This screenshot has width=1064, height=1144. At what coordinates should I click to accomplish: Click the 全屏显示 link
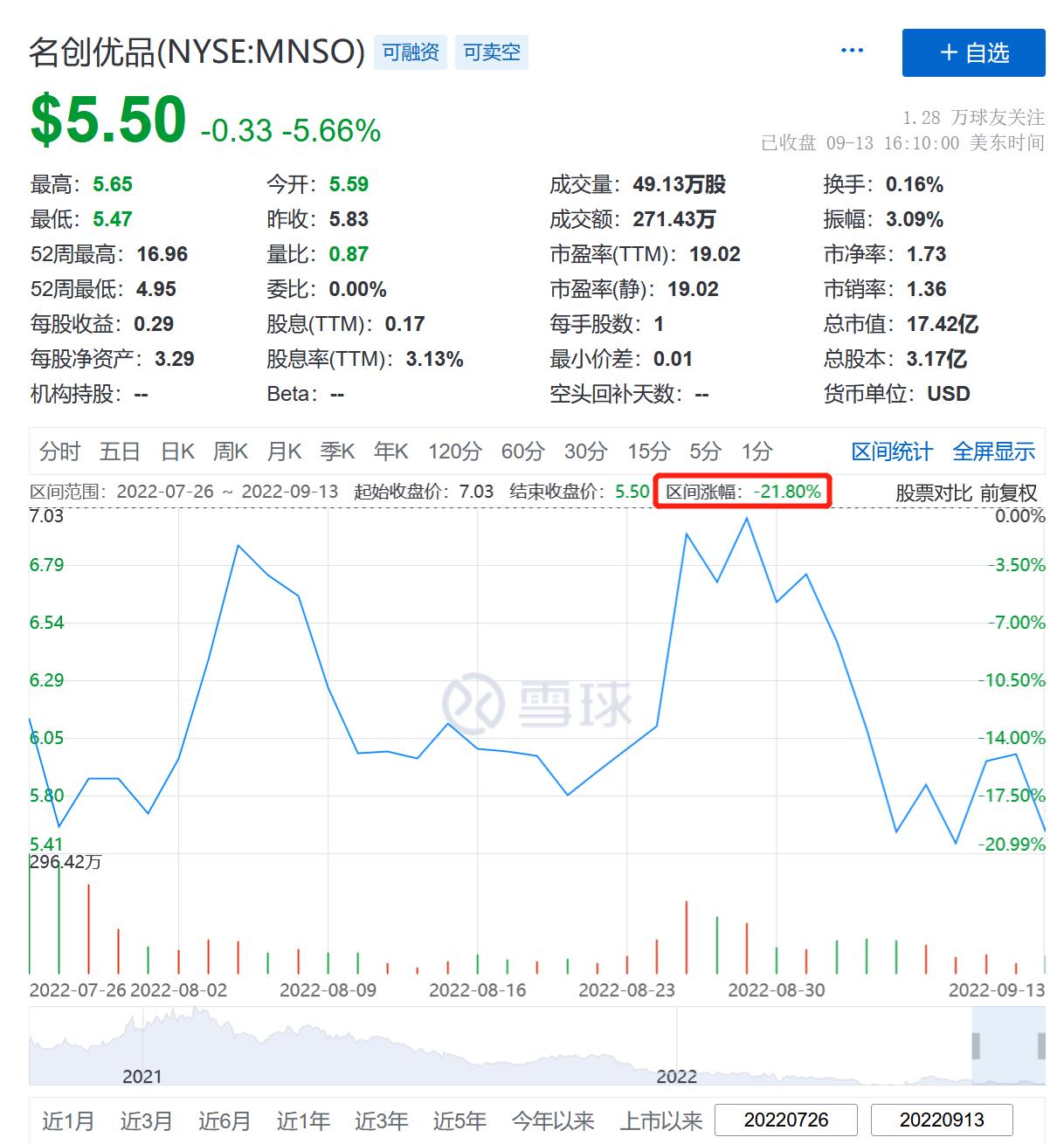[993, 451]
